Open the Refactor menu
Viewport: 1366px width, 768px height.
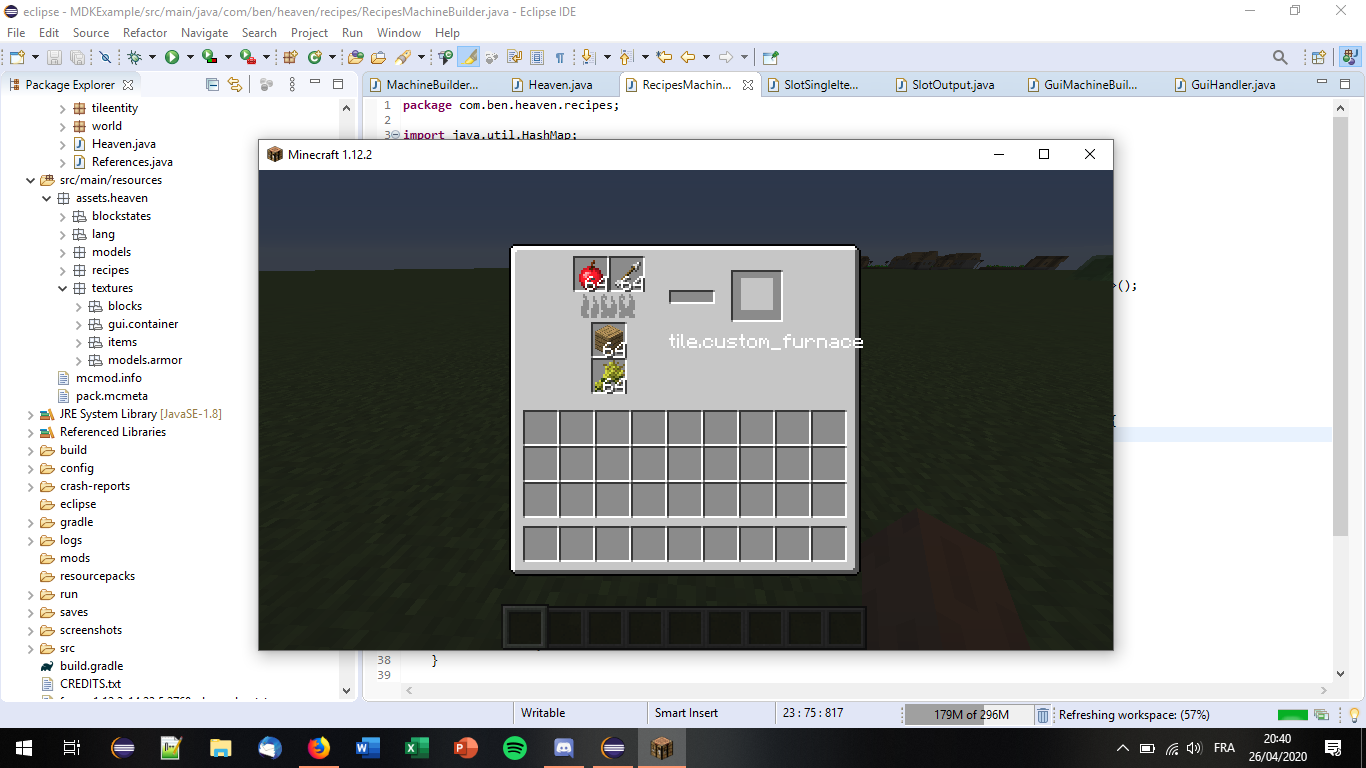(x=145, y=33)
